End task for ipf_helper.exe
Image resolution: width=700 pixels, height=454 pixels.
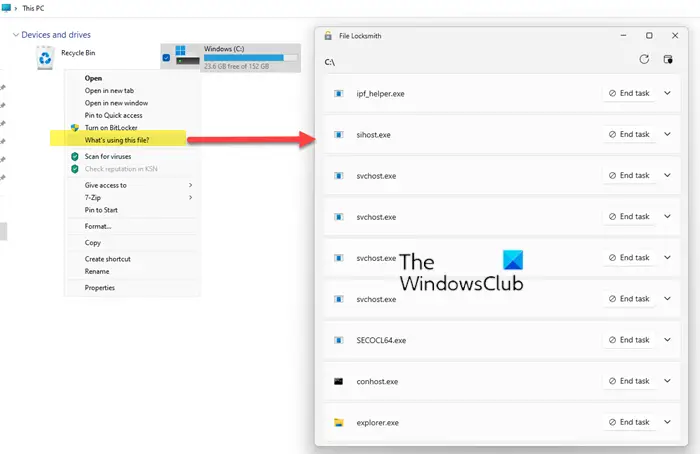coord(629,93)
